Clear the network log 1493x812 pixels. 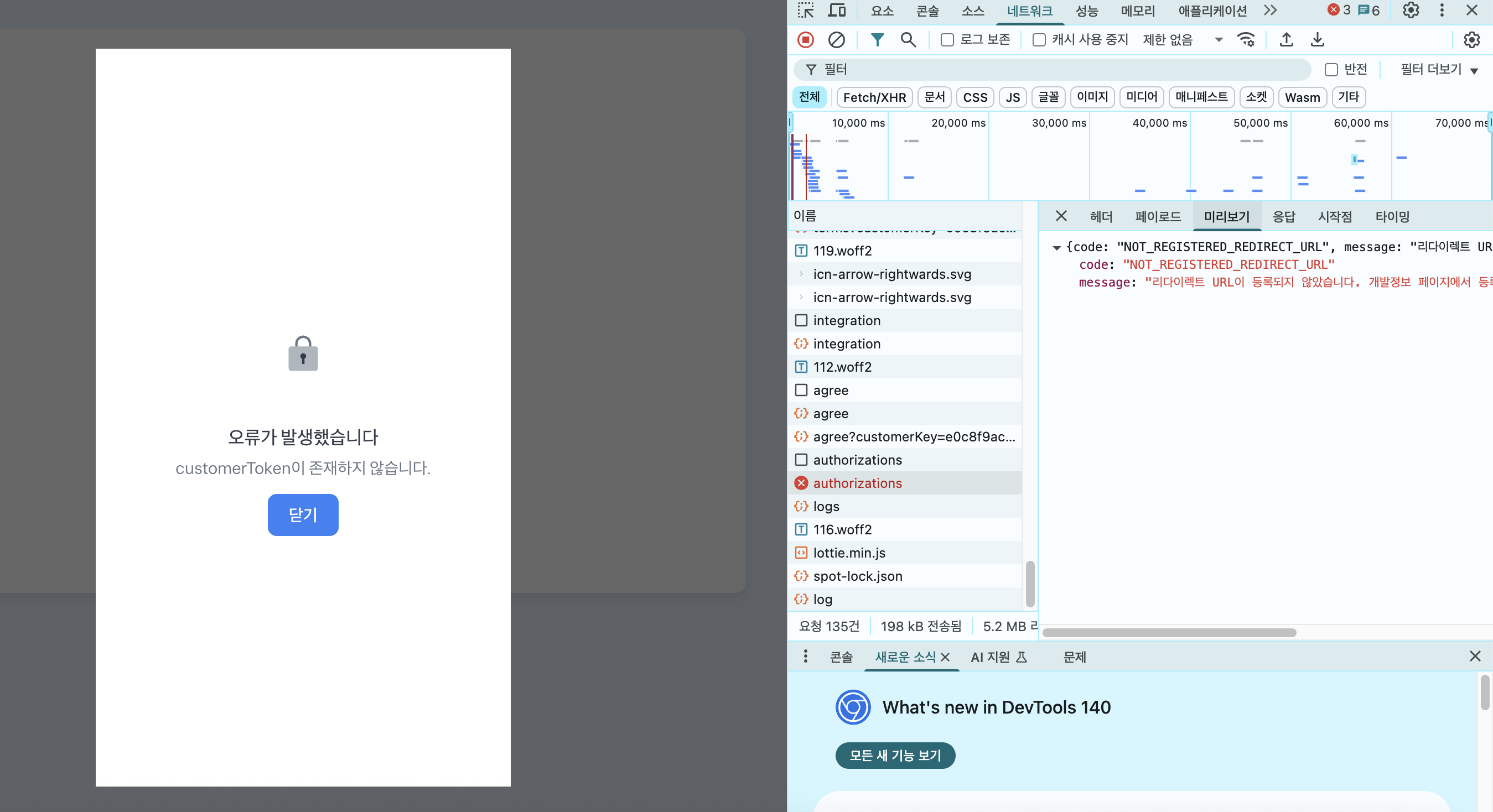836,39
